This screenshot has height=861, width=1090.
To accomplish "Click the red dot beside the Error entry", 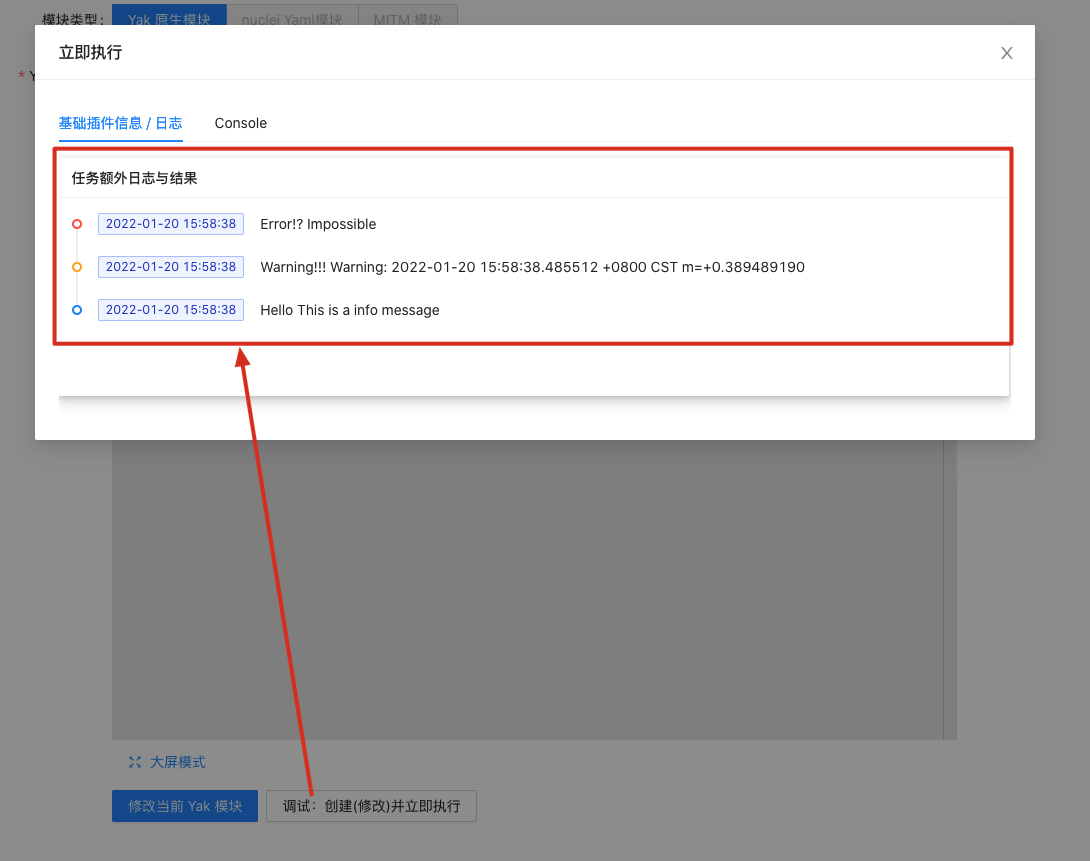I will pos(77,224).
